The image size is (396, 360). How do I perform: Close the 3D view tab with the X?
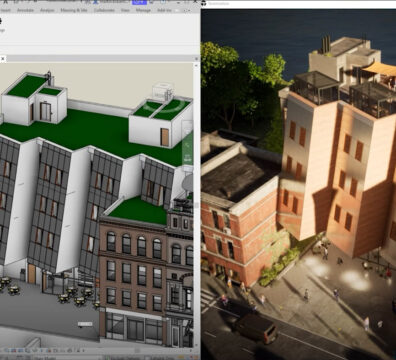point(3,59)
